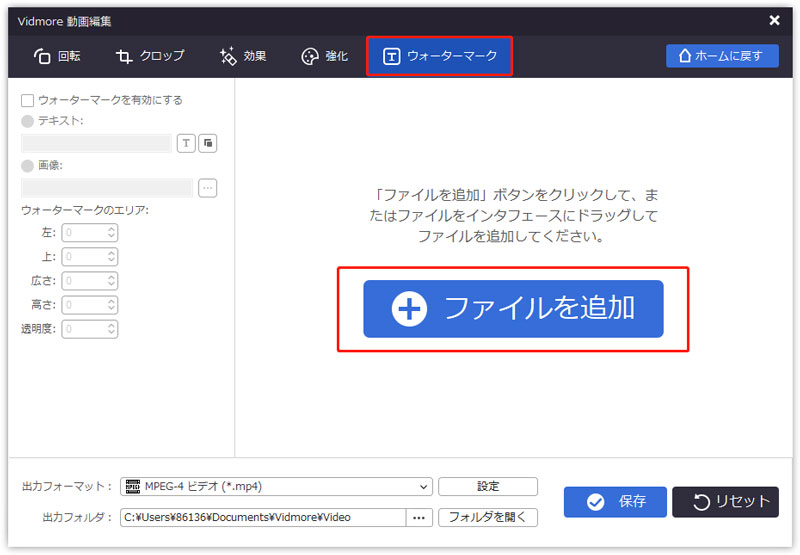Select the 強化 enhance tab
800x555 pixels.
tap(324, 56)
